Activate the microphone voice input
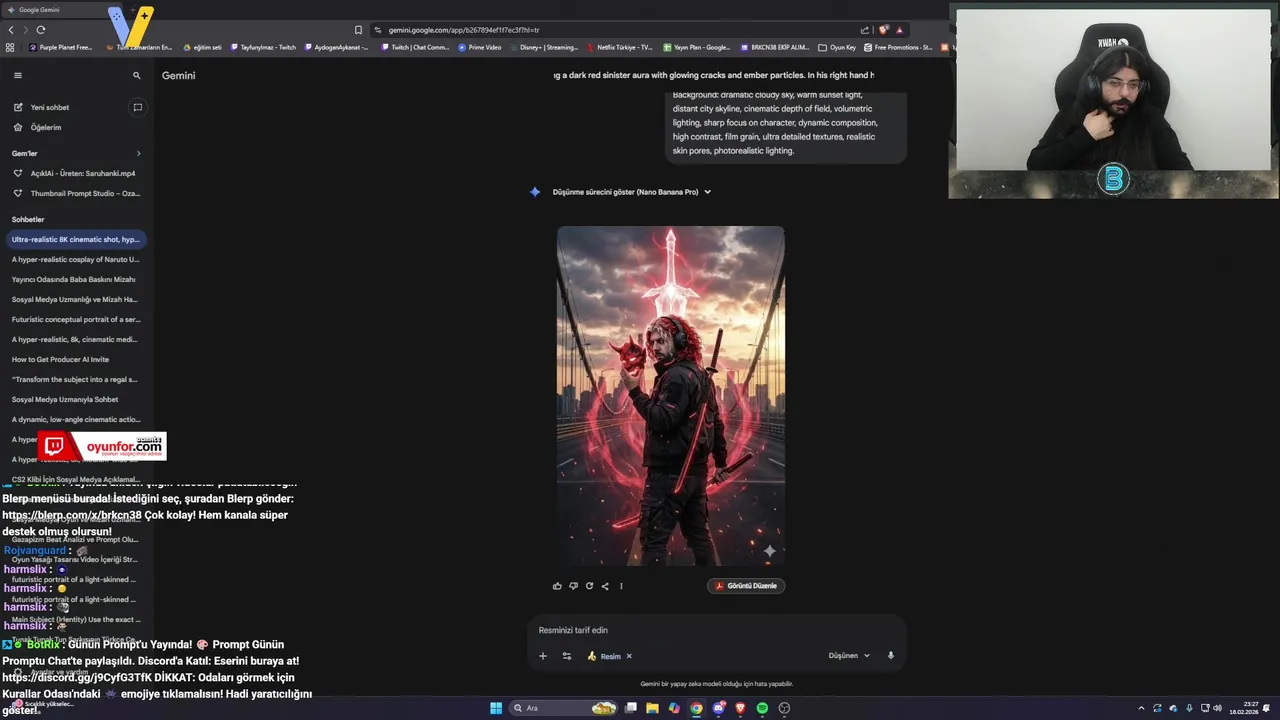The height and width of the screenshot is (720, 1280). point(891,656)
